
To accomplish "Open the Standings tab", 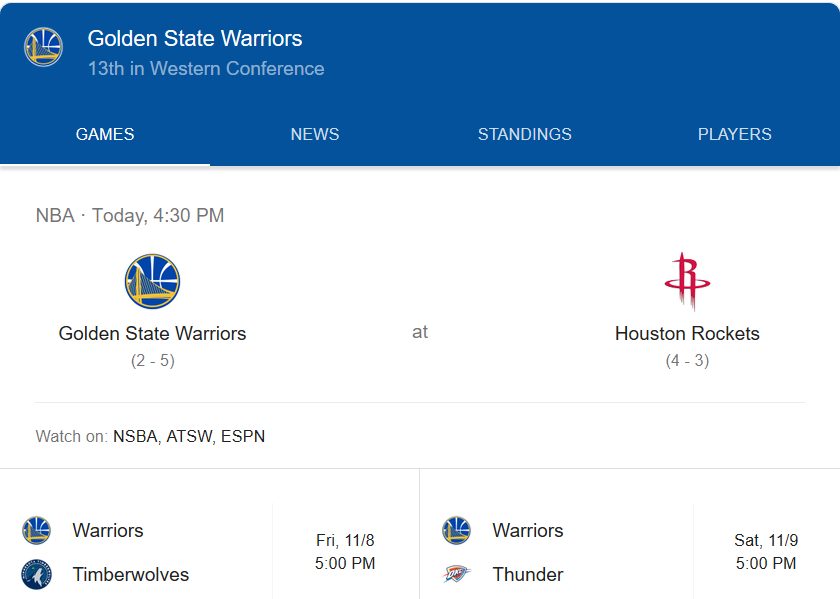I will [x=525, y=135].
